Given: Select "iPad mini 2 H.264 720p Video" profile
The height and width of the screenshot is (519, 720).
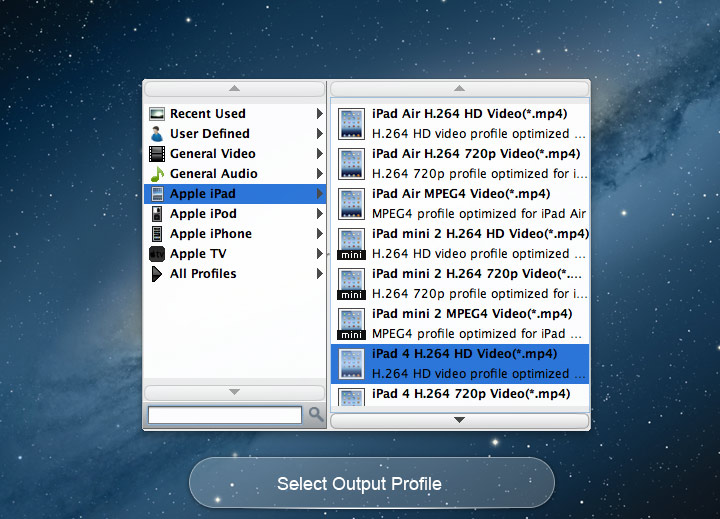Looking at the screenshot, I should (x=460, y=283).
